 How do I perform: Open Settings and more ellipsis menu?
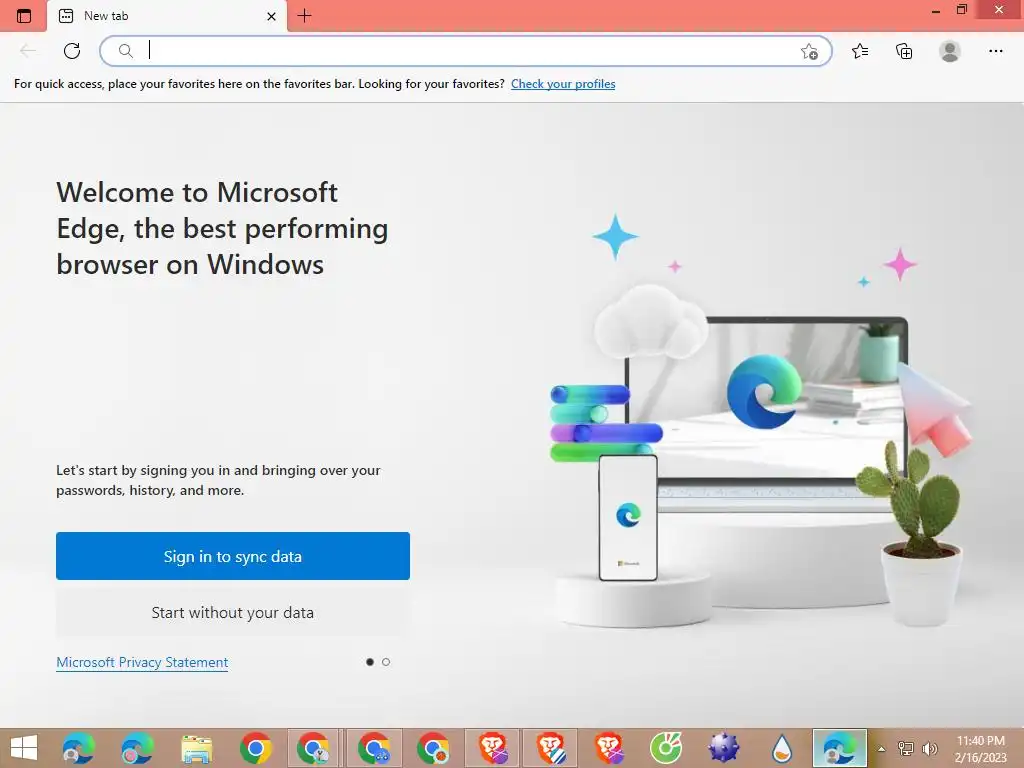(995, 51)
